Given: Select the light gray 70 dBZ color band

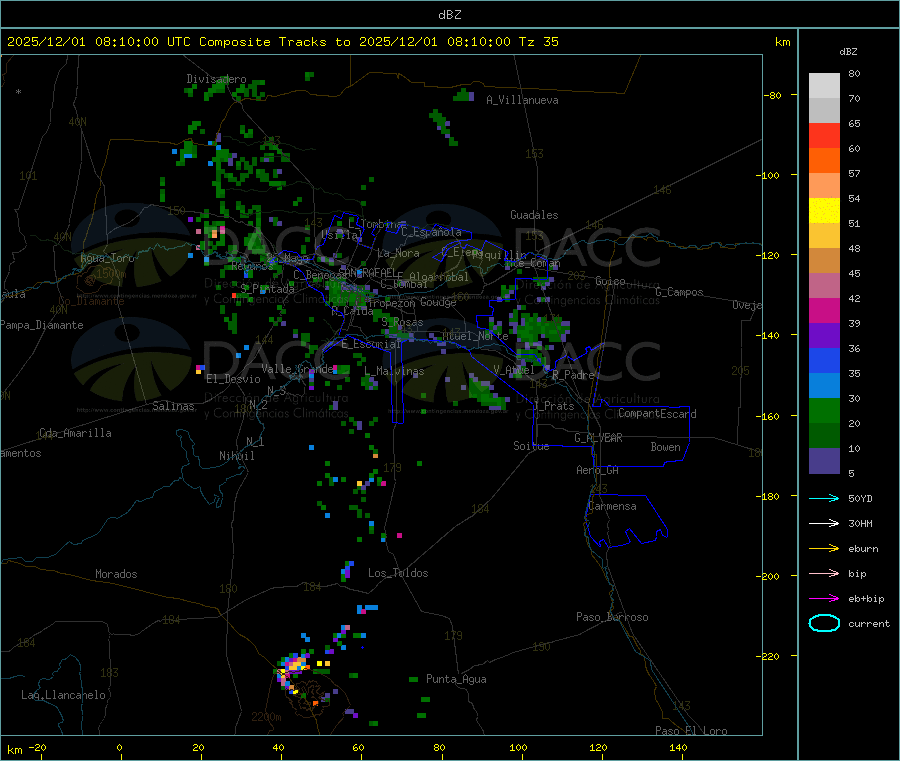Looking at the screenshot, I should pos(824,86).
